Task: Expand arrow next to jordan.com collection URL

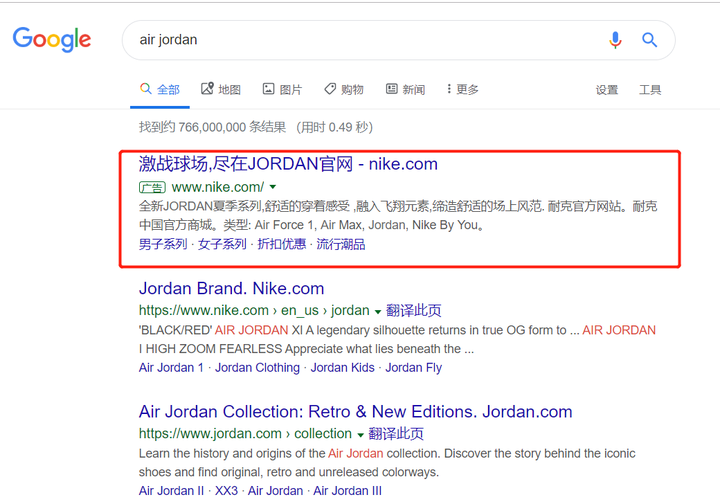Action: 360,435
